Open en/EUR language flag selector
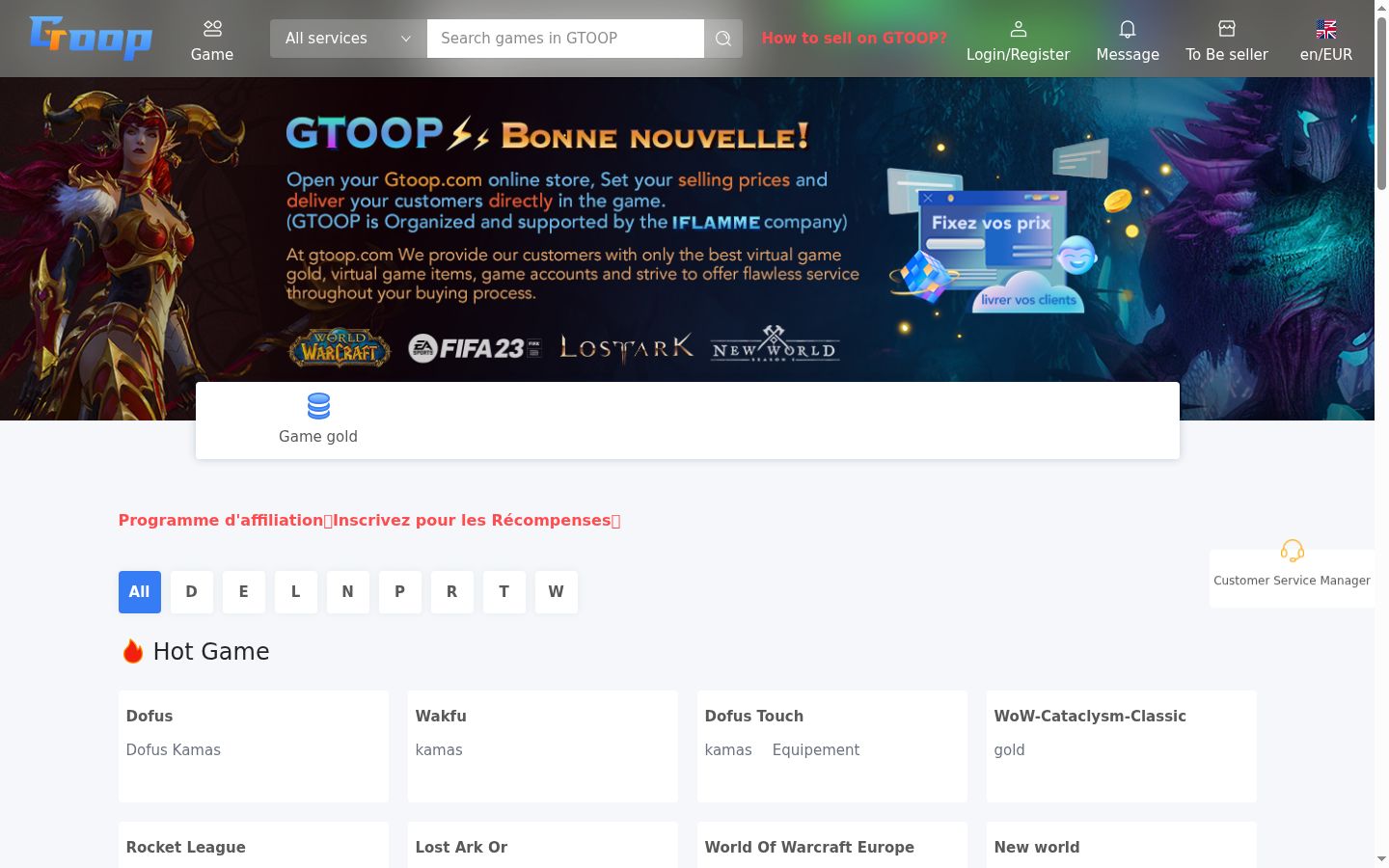1389x868 pixels. point(1326,29)
